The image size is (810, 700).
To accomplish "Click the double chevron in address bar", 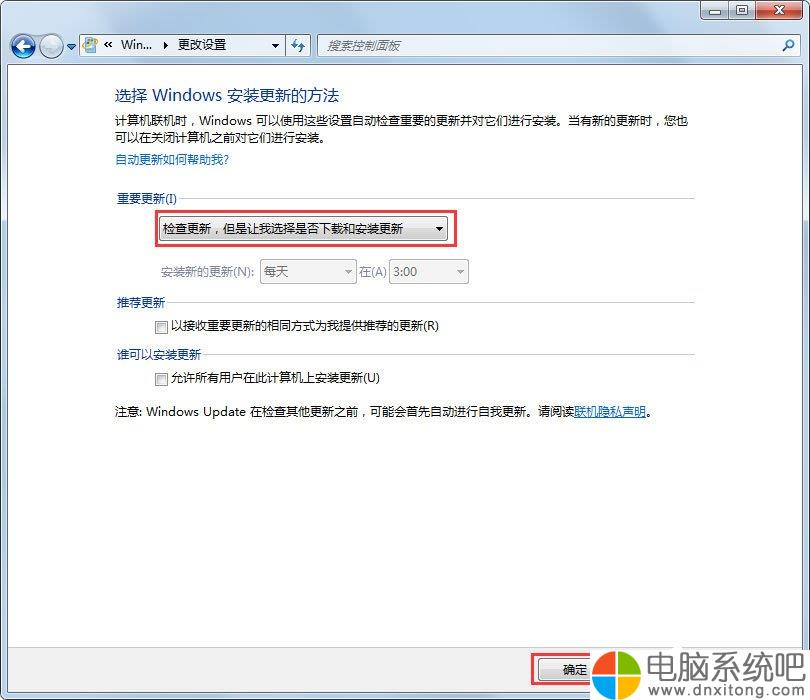I will coord(108,45).
